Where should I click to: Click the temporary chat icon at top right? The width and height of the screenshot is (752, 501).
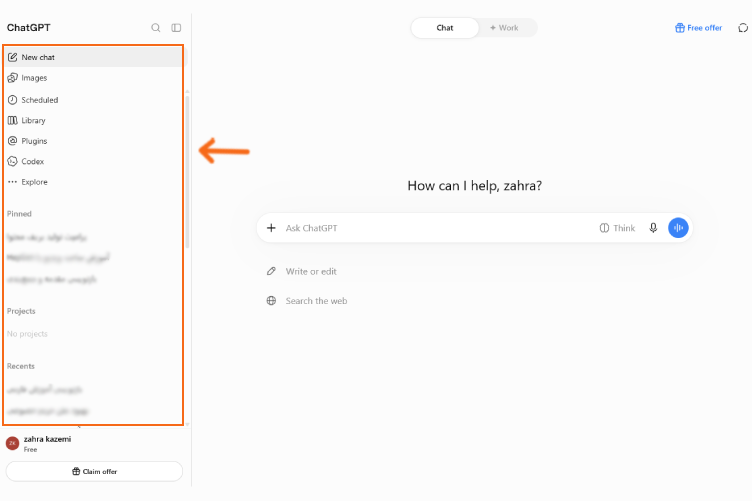742,28
